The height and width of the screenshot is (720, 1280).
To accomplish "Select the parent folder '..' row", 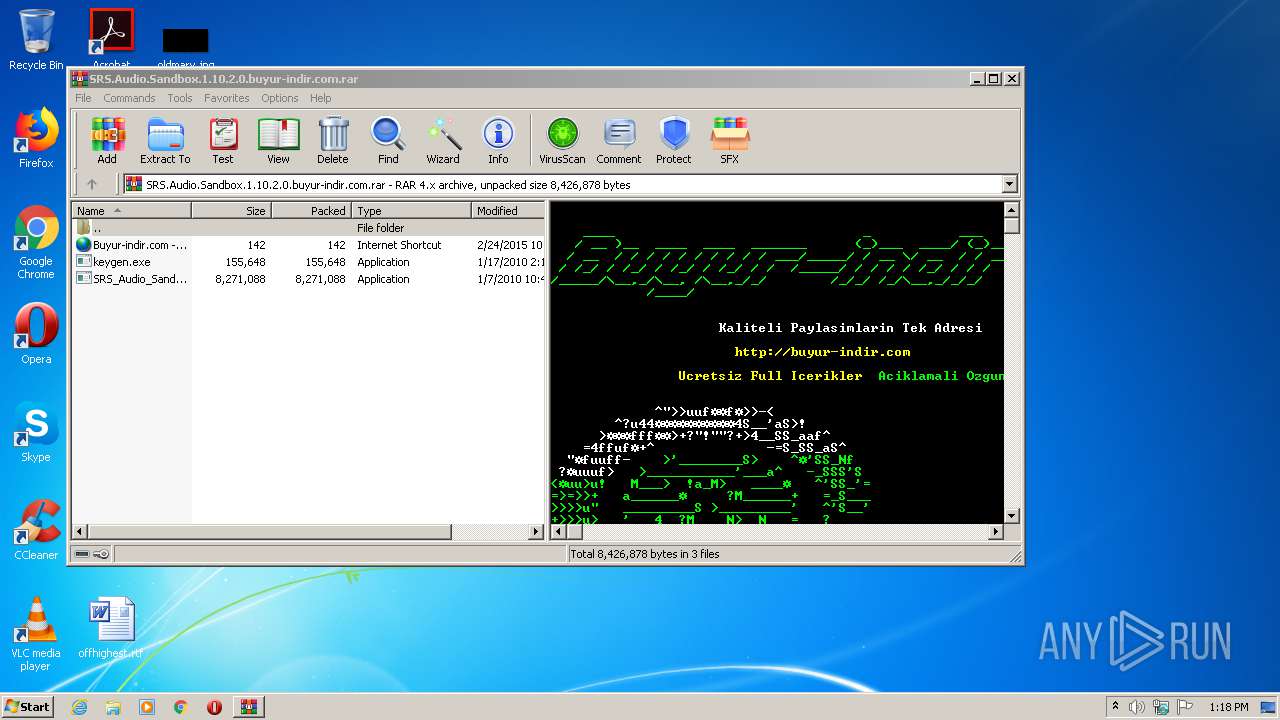I will [x=308, y=228].
